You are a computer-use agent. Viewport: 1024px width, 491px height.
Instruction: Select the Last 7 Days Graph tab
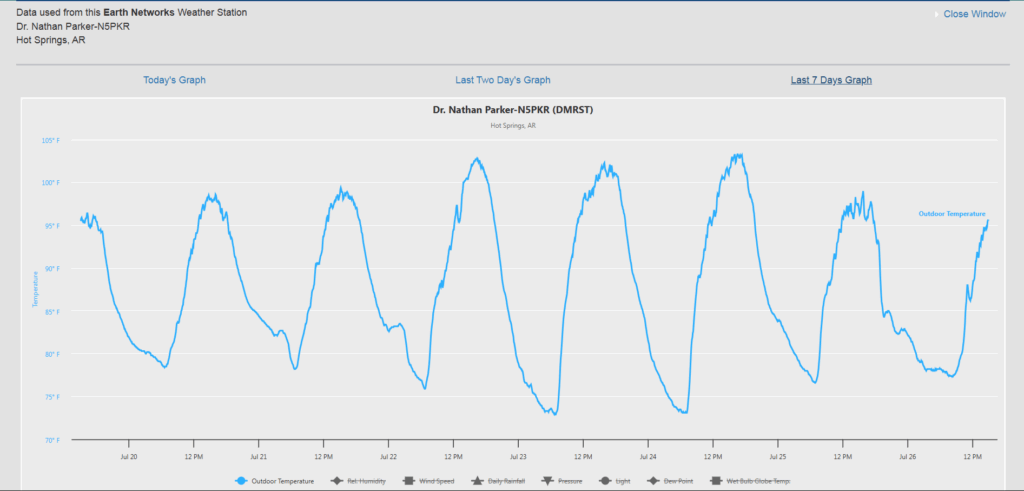(831, 80)
